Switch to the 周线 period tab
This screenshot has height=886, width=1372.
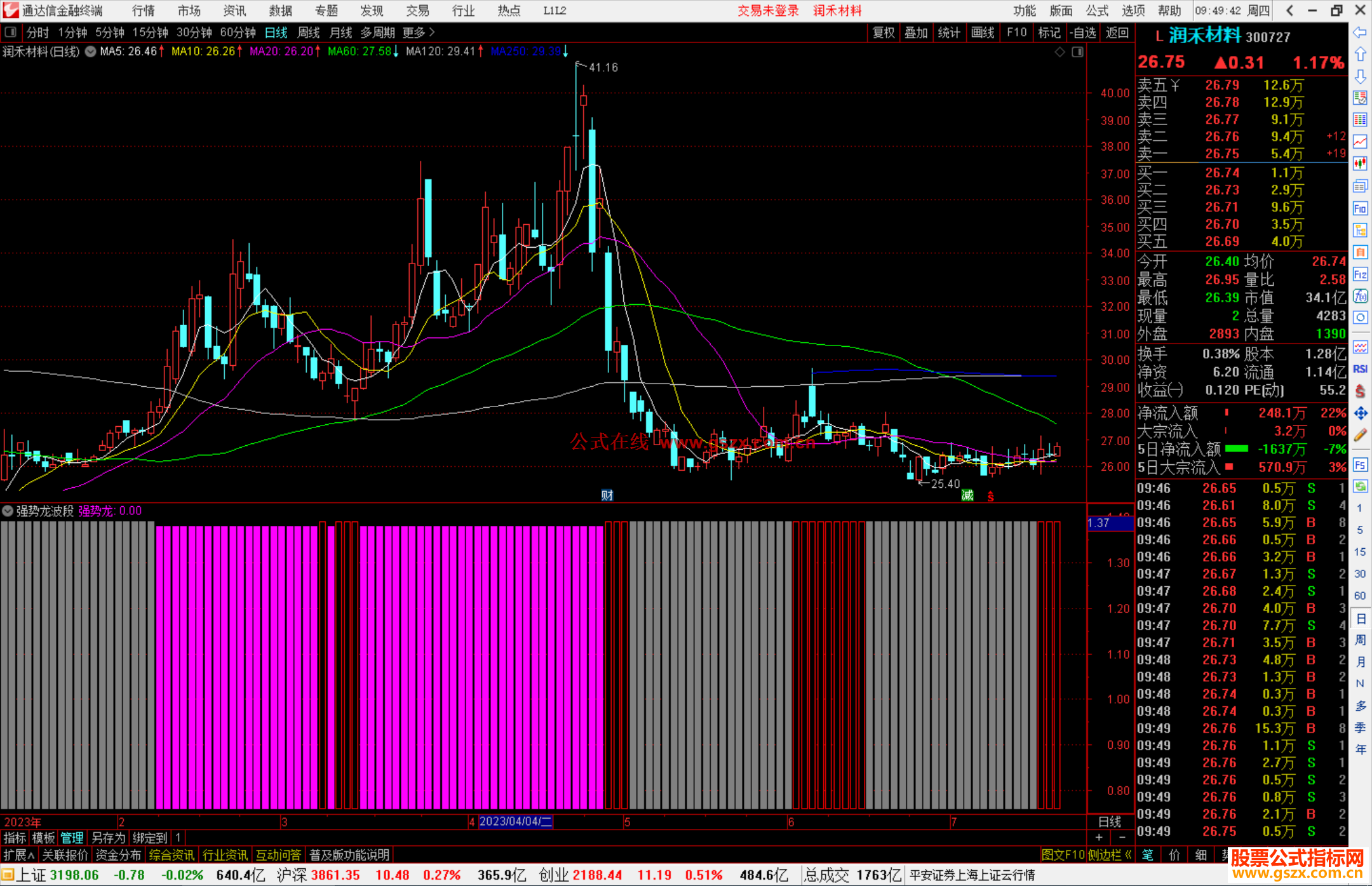coord(309,32)
